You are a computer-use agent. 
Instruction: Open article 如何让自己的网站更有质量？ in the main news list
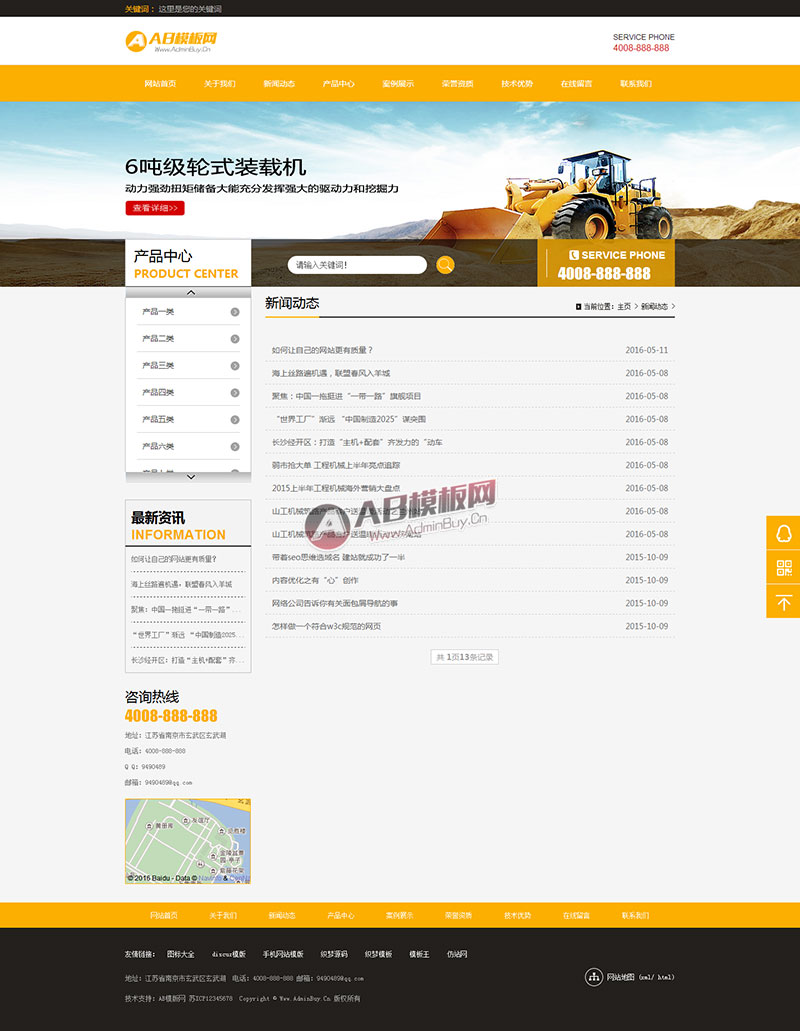tap(322, 350)
